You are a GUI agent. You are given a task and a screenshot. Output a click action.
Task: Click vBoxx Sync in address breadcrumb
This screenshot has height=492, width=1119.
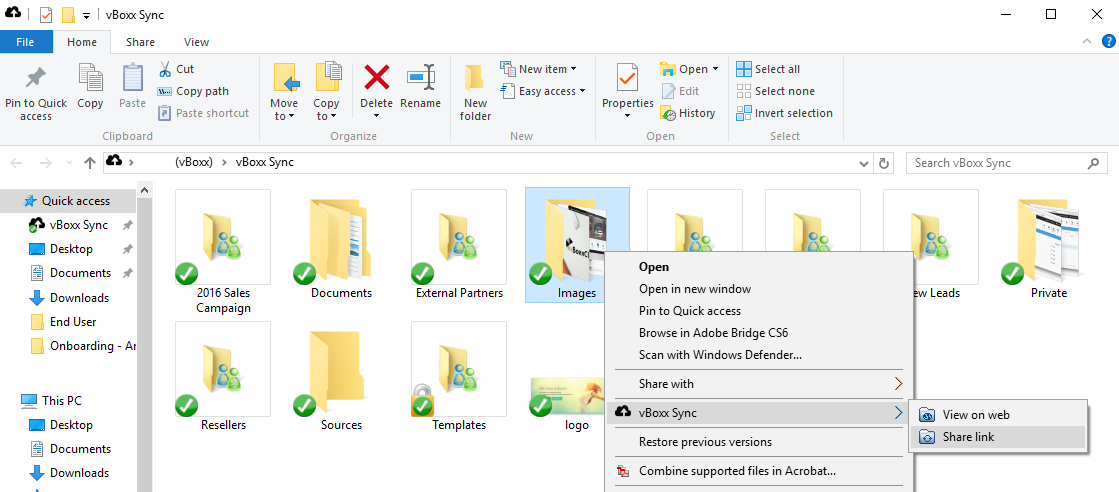264,162
